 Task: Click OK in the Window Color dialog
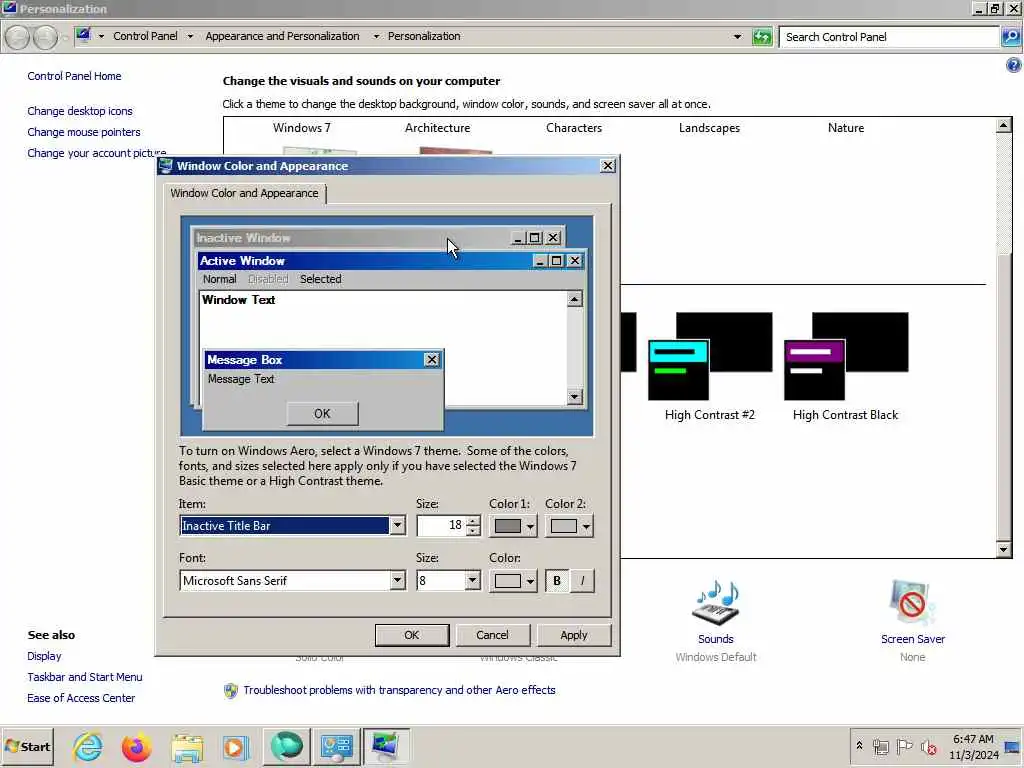coord(411,635)
